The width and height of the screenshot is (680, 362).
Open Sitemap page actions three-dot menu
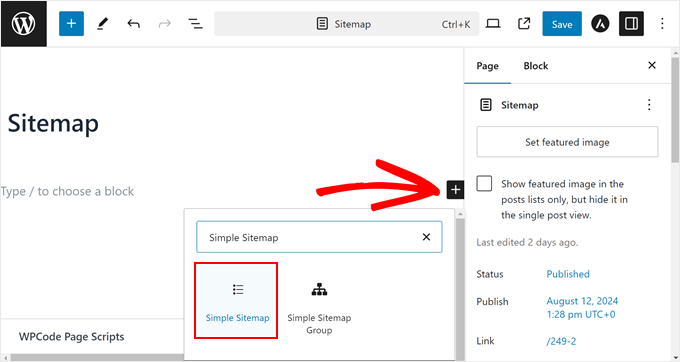coord(649,105)
